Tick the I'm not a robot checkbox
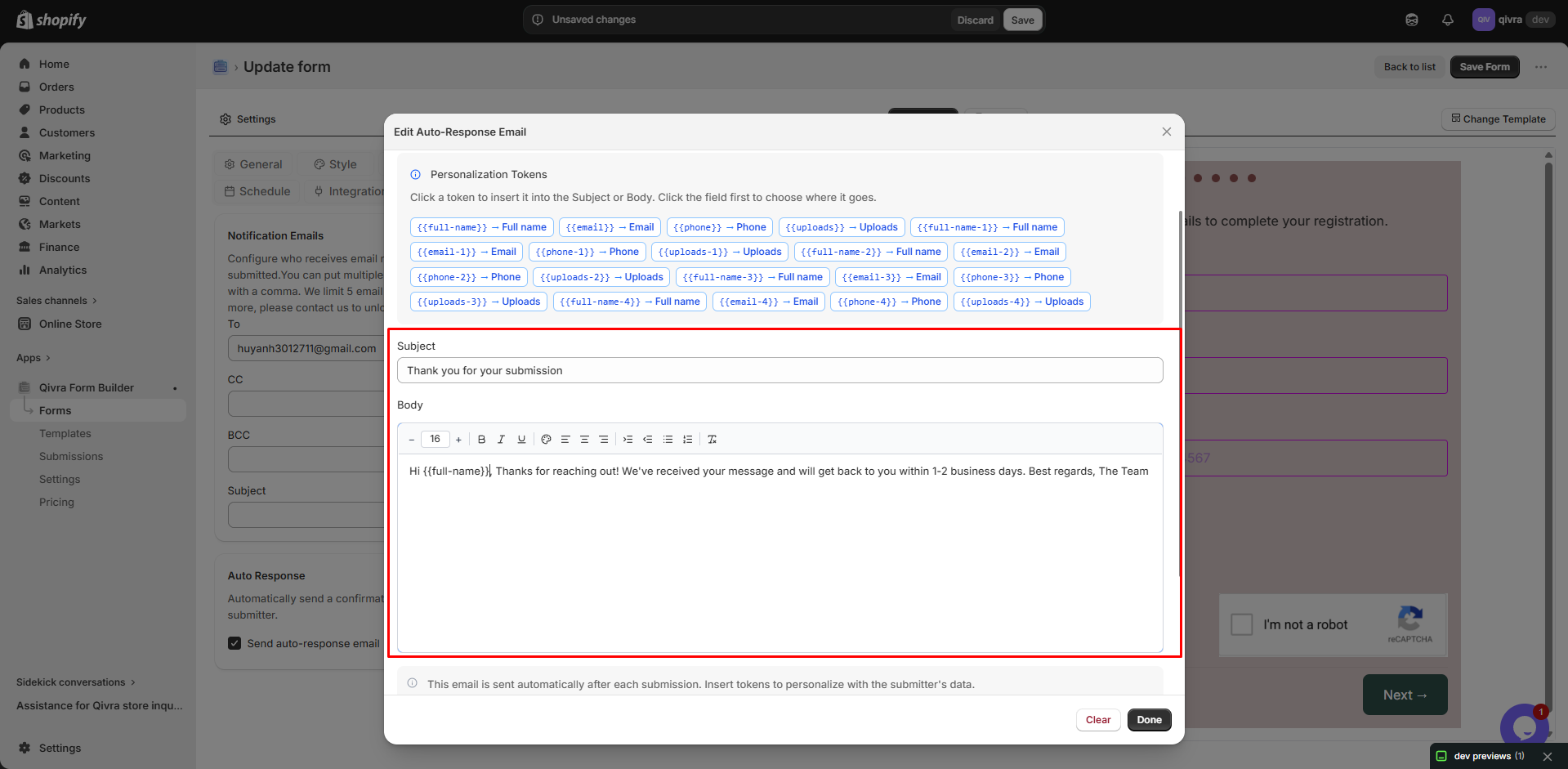 1242,624
